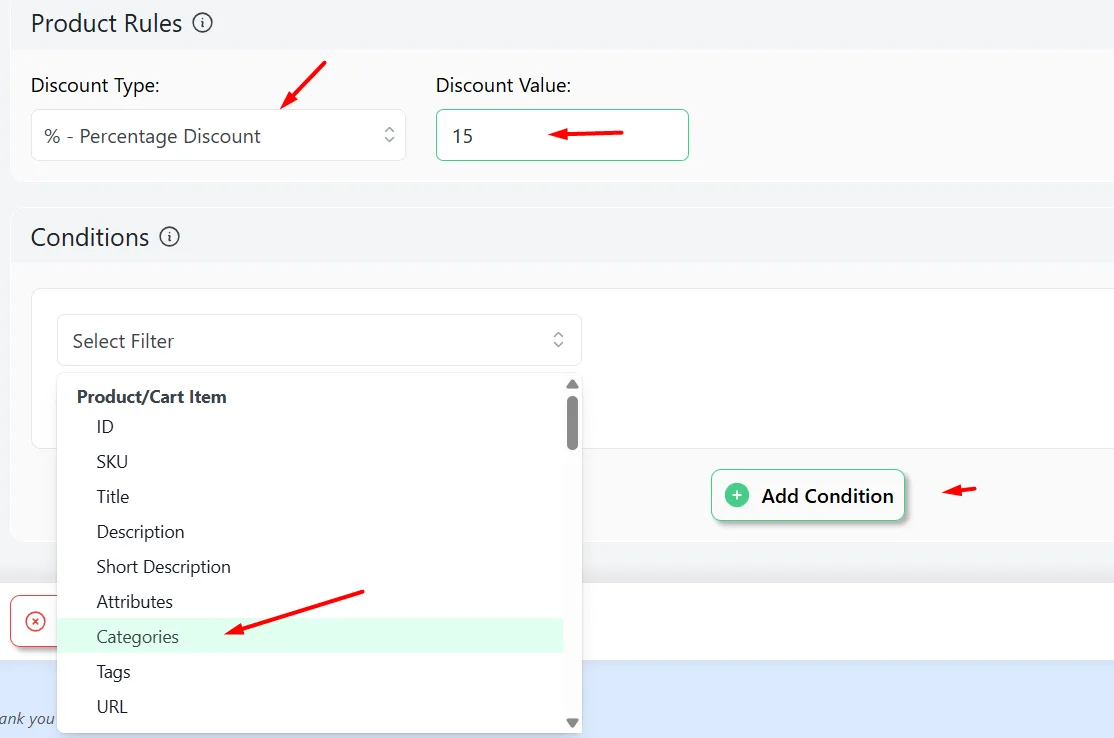Click the Product/Cart Item group header

[x=151, y=397]
